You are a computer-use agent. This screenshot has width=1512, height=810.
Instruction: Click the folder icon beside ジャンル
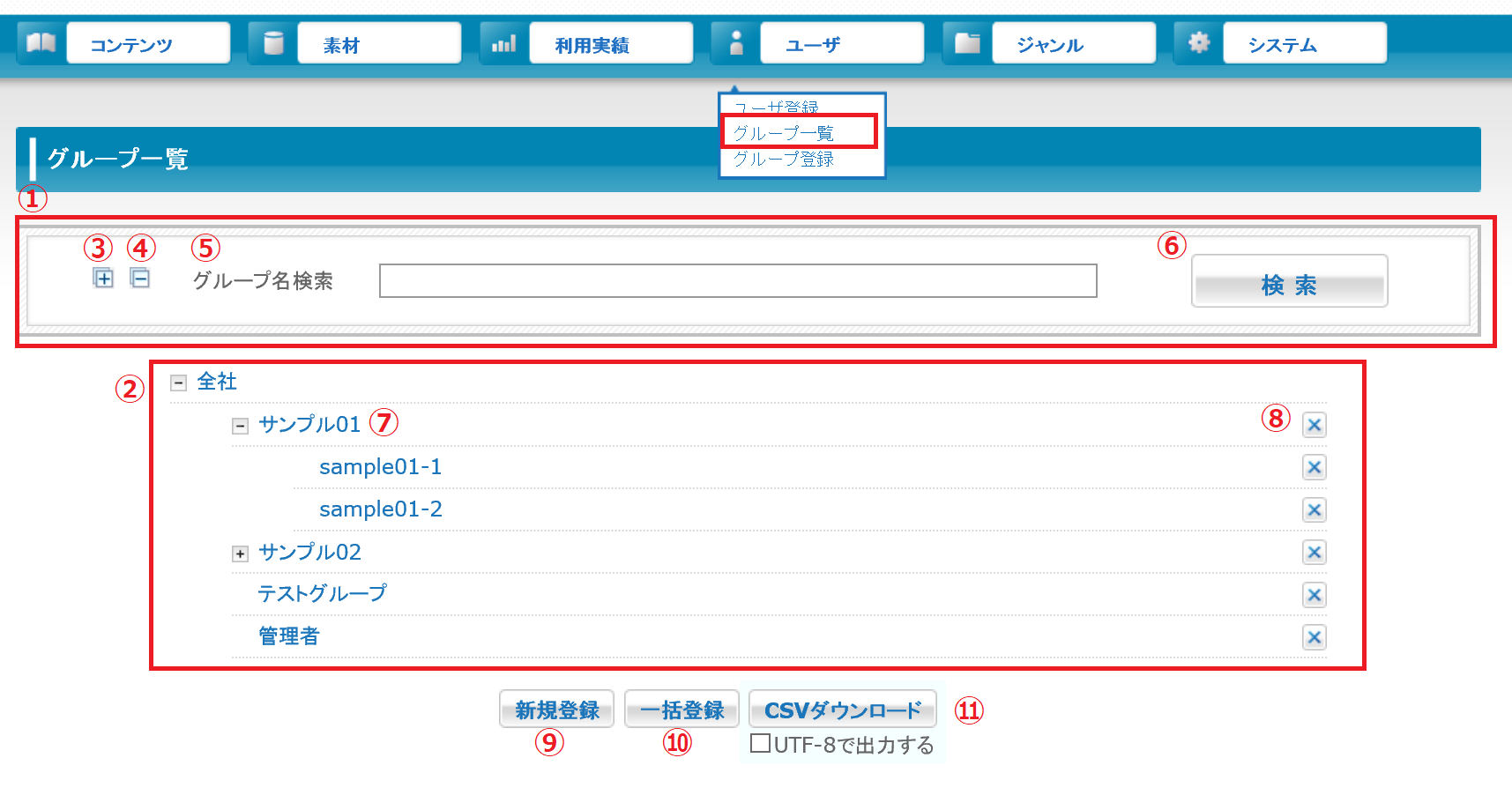point(967,42)
